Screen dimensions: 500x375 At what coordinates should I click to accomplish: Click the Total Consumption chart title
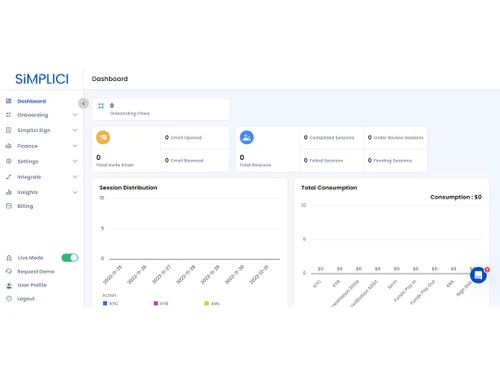point(329,188)
